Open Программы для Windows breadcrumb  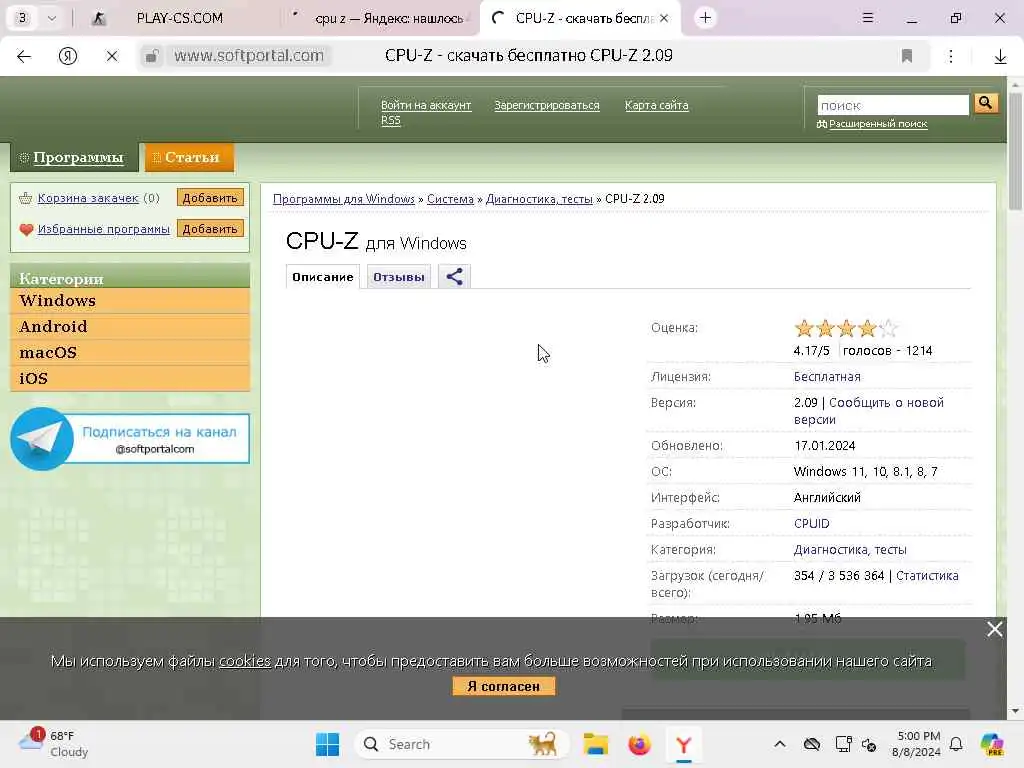tap(344, 199)
